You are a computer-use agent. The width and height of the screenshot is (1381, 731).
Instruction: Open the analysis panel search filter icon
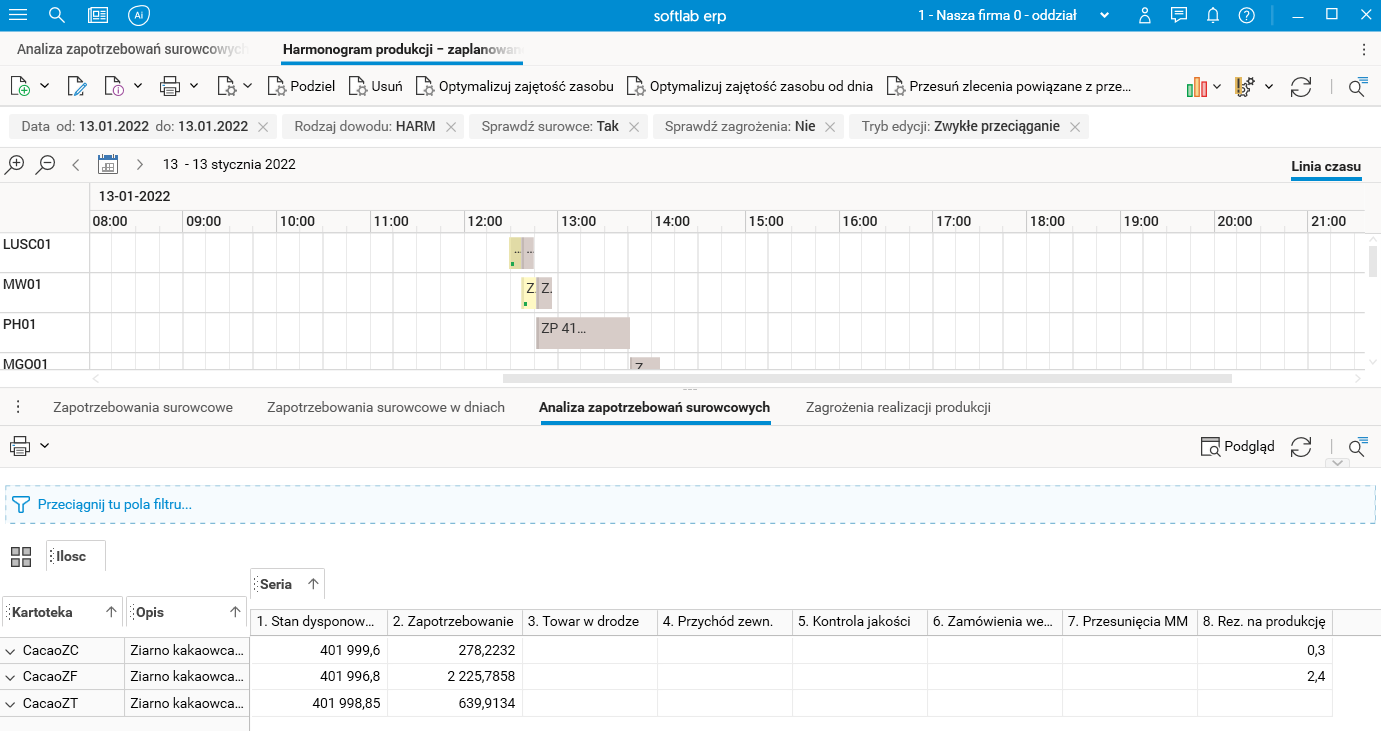tap(1357, 447)
